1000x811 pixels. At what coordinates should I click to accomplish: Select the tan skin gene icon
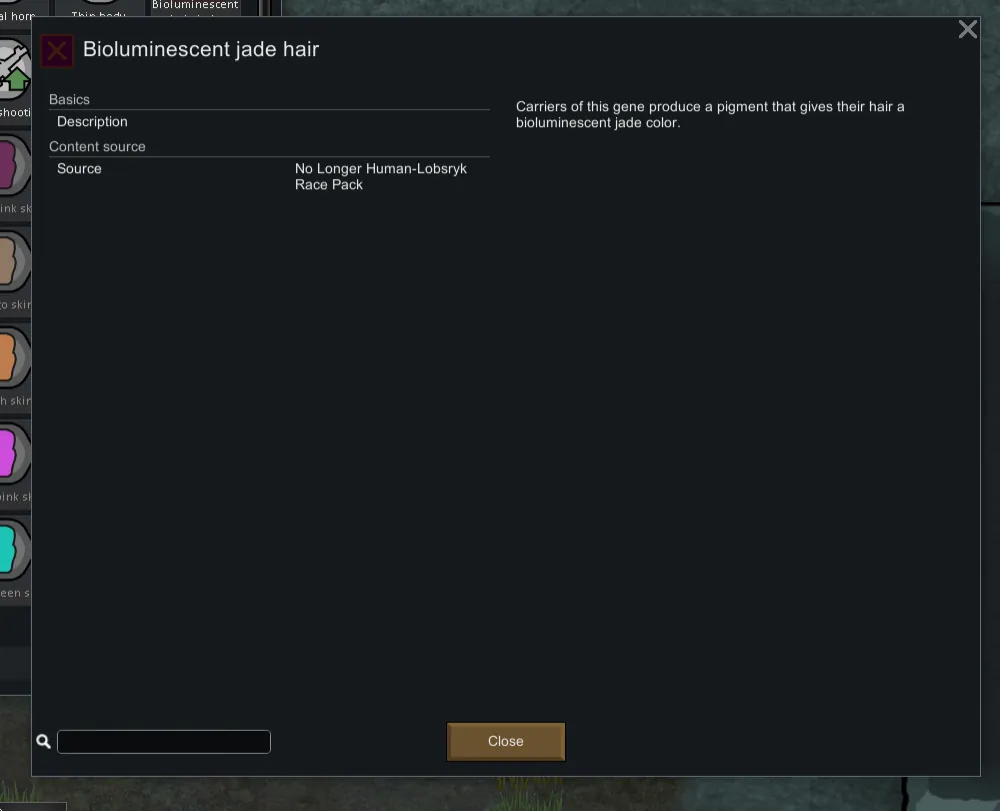pos(15,261)
